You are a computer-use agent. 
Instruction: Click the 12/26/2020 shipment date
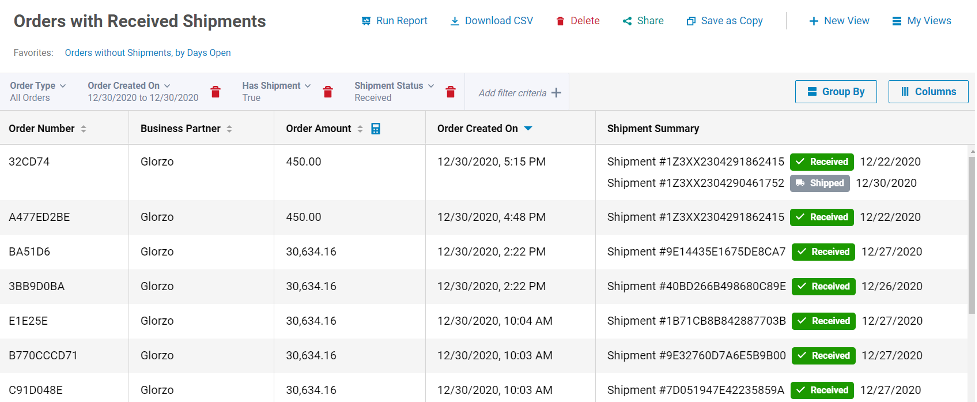pyautogui.click(x=892, y=287)
